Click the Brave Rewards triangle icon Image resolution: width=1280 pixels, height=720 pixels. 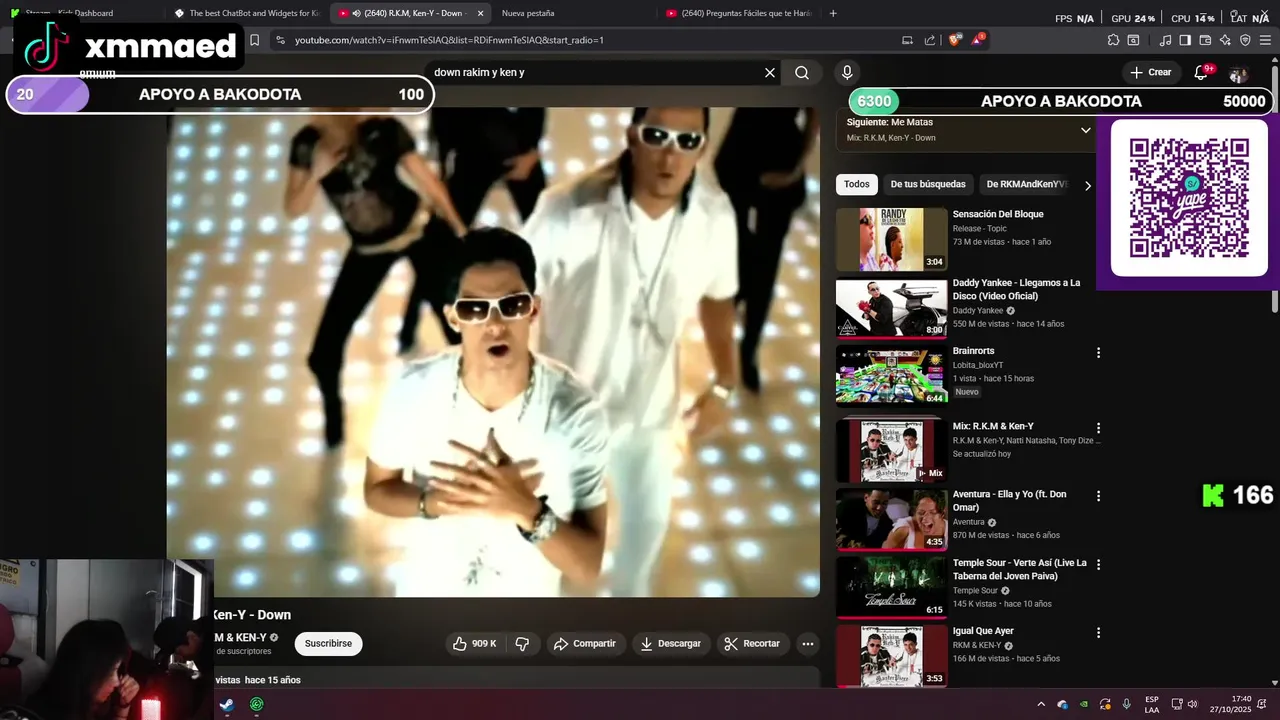click(x=977, y=40)
